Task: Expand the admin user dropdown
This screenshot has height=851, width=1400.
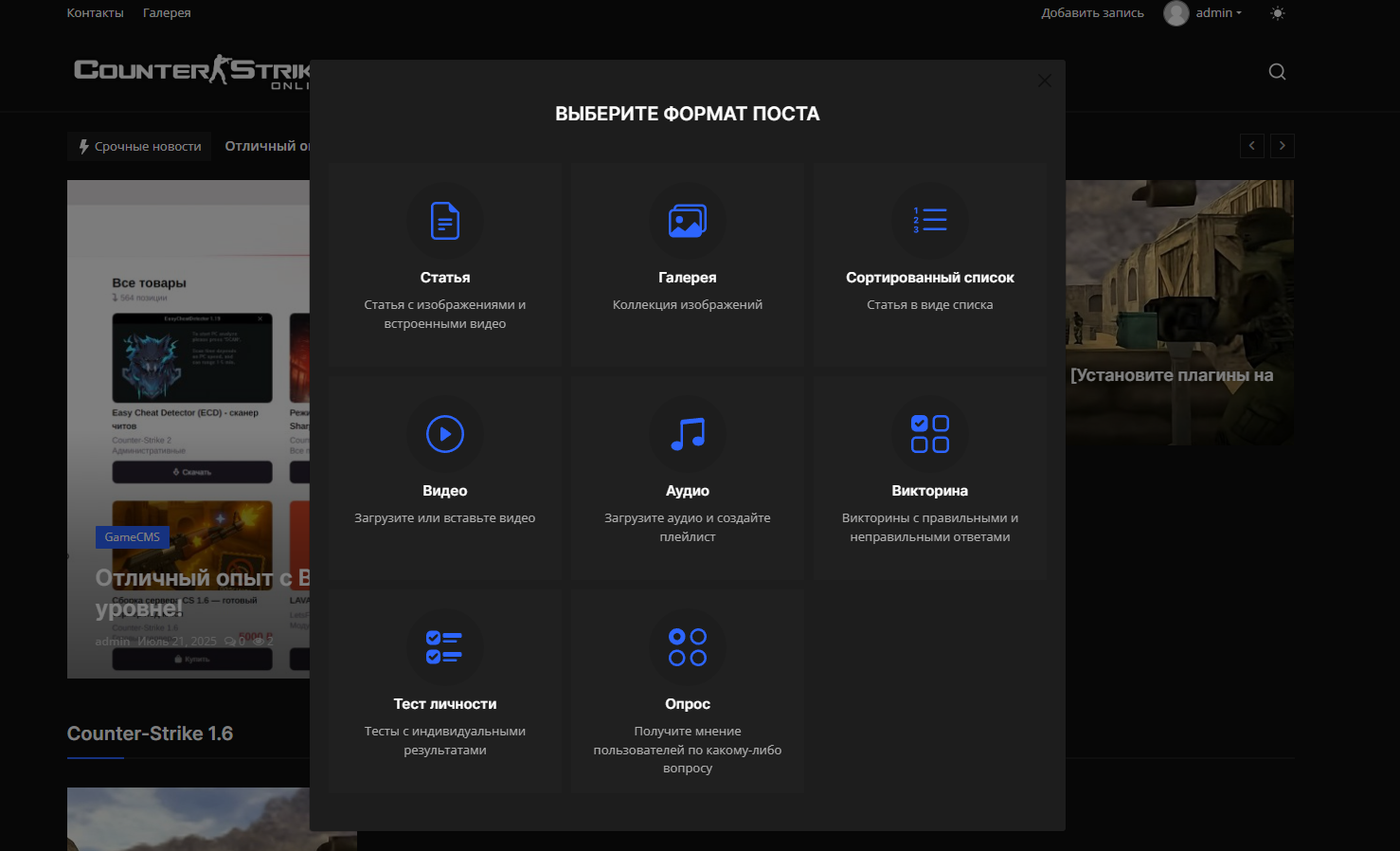Action: (1216, 13)
